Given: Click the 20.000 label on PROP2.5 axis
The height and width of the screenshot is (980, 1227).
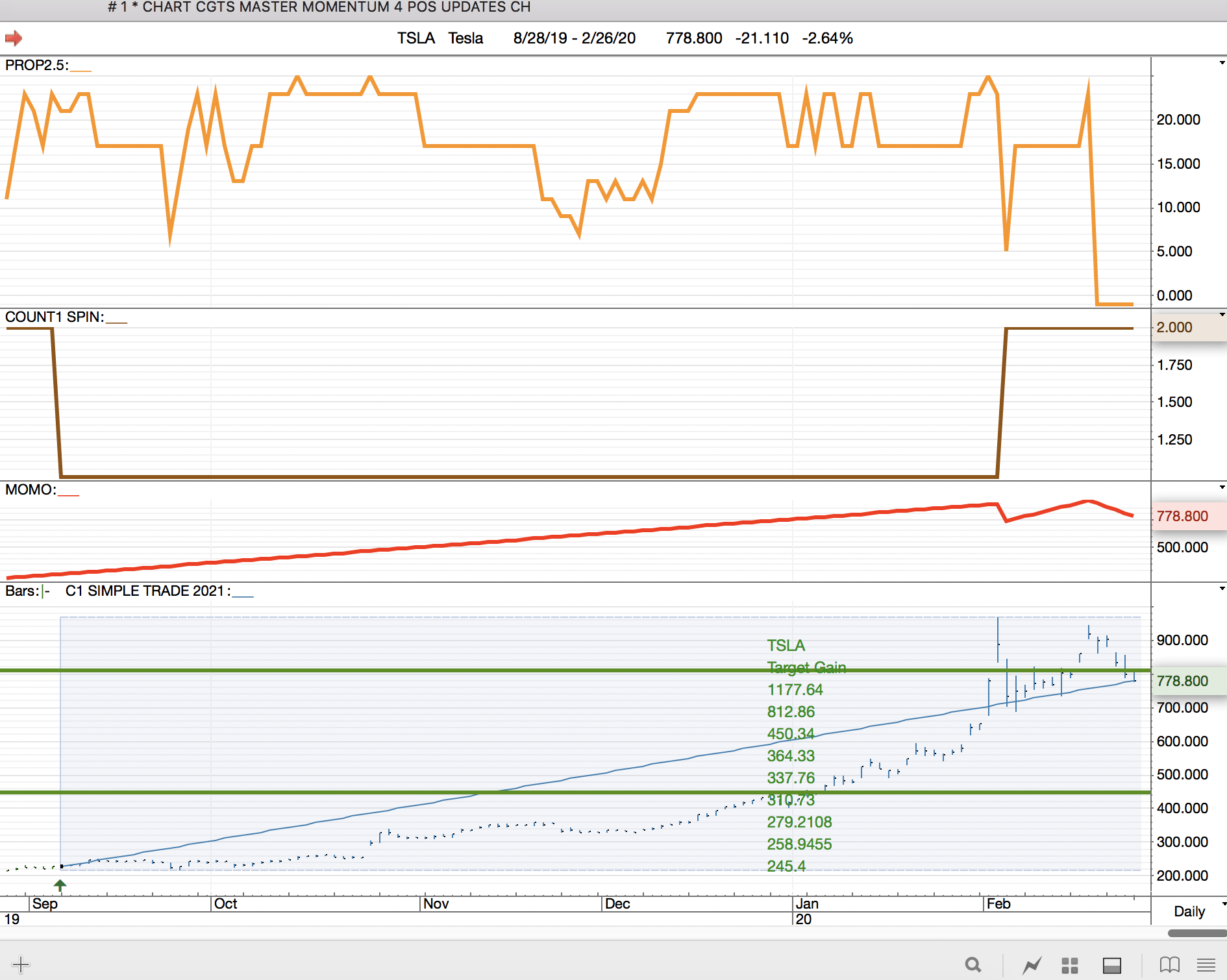Looking at the screenshot, I should coord(1178,119).
